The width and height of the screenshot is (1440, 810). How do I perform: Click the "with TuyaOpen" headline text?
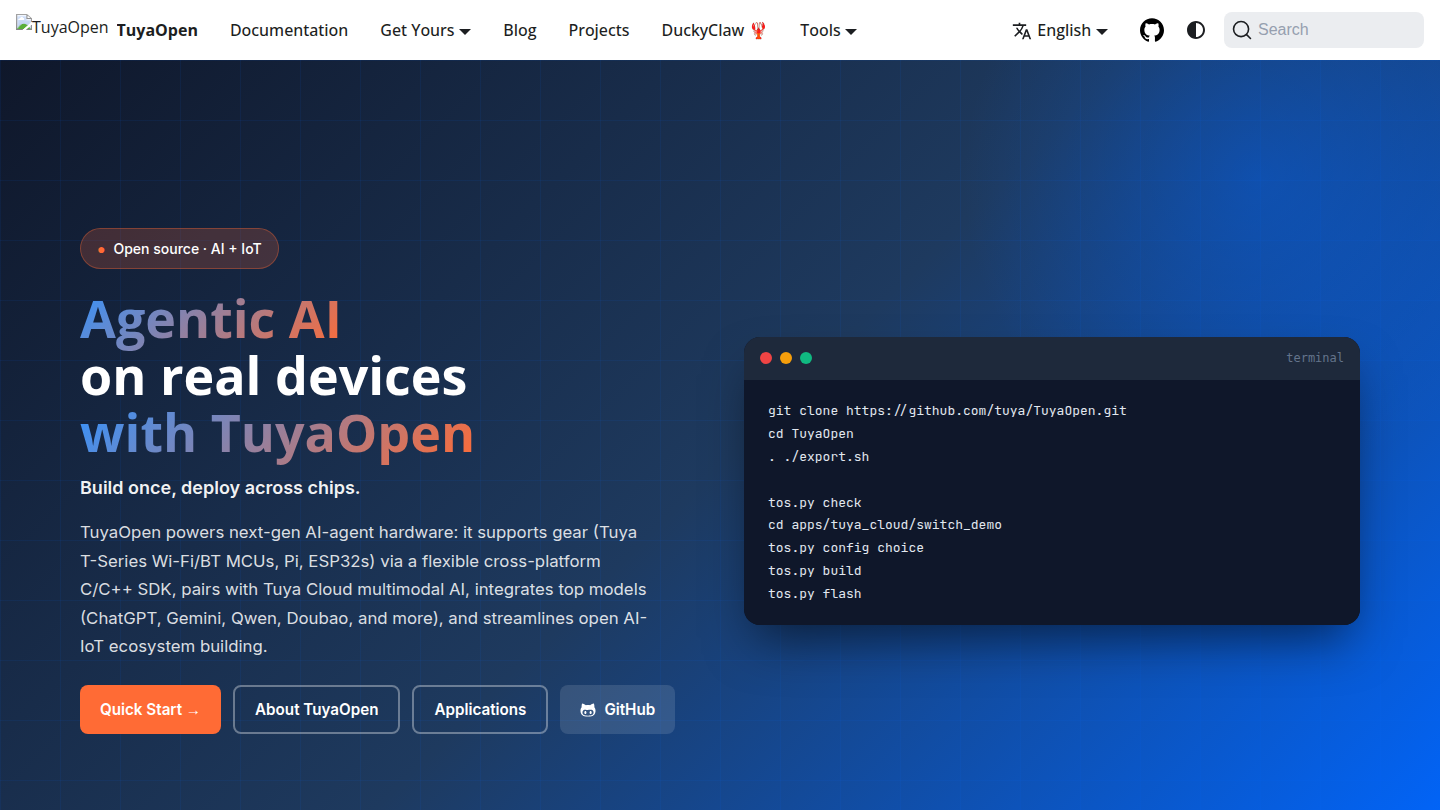[277, 434]
